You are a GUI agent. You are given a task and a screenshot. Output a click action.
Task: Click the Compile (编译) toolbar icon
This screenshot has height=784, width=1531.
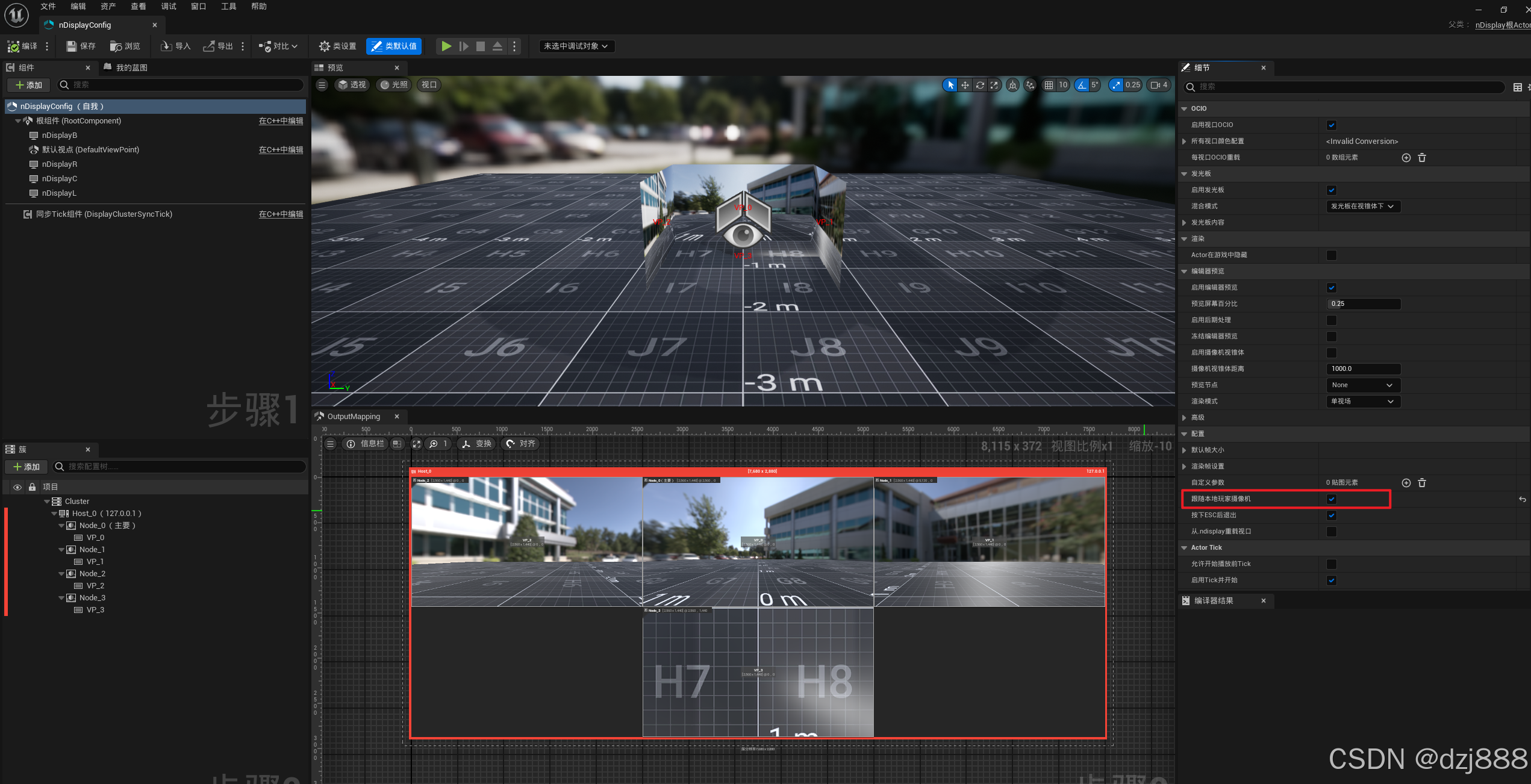(x=14, y=46)
